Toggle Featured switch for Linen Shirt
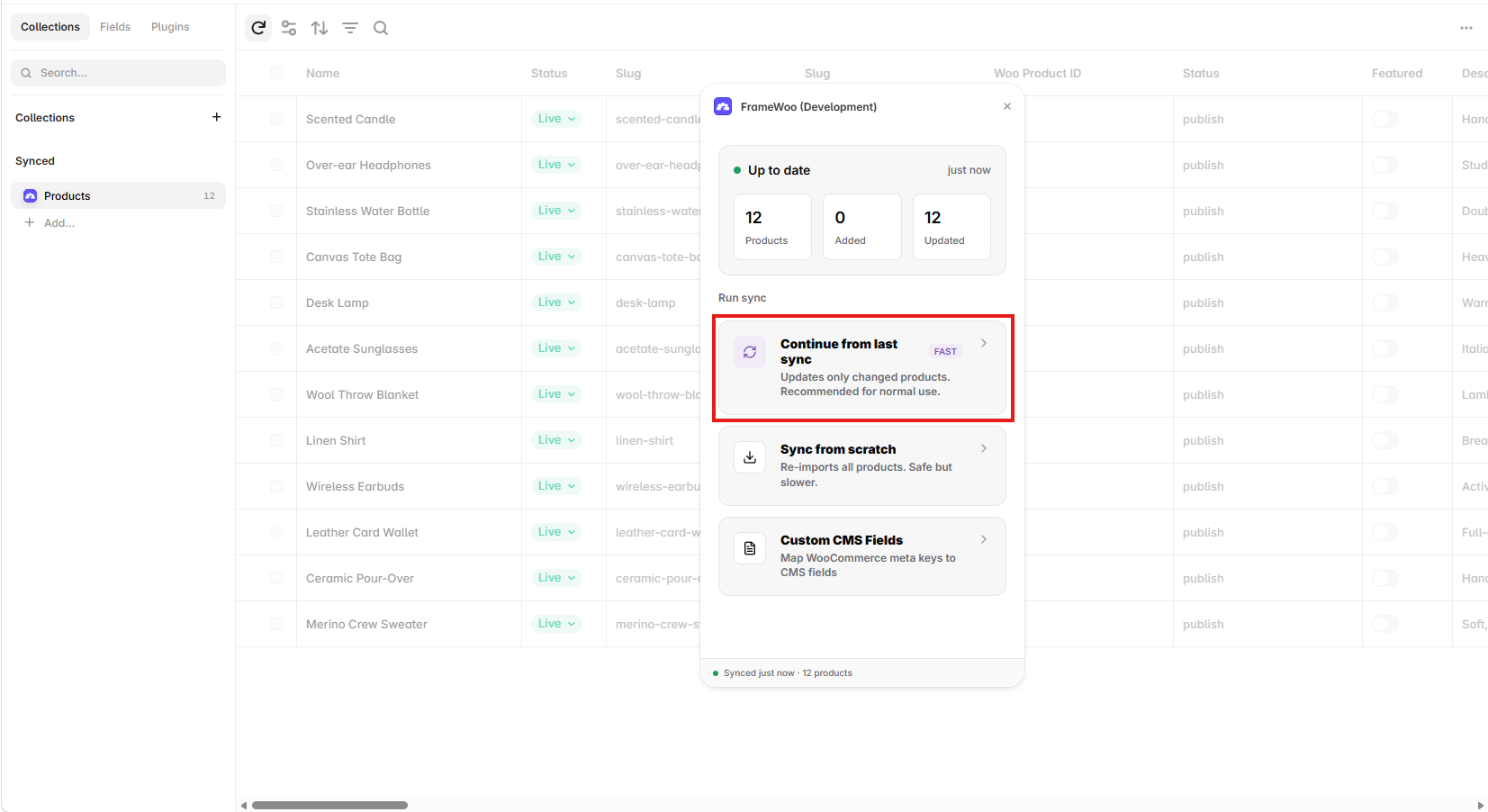Viewport: 1488px width, 812px height. point(1385,440)
